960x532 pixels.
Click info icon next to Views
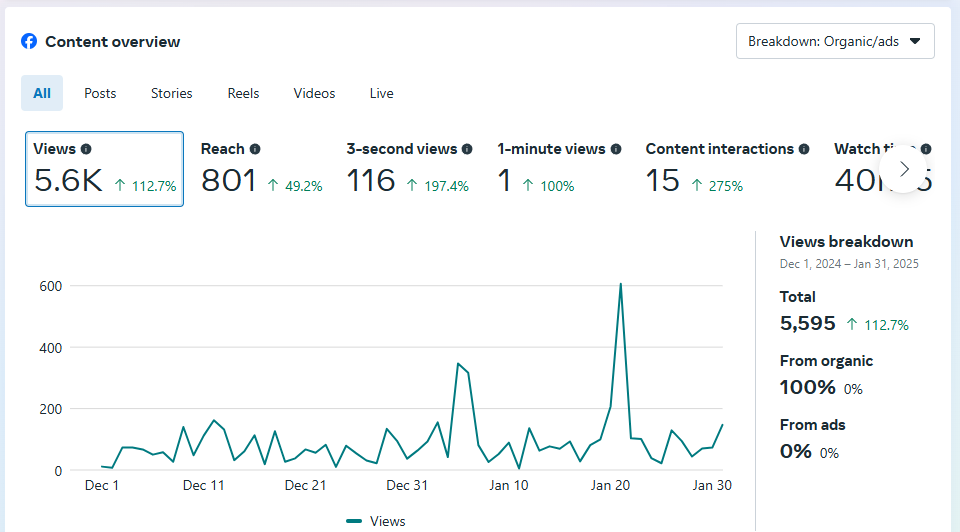(x=86, y=149)
